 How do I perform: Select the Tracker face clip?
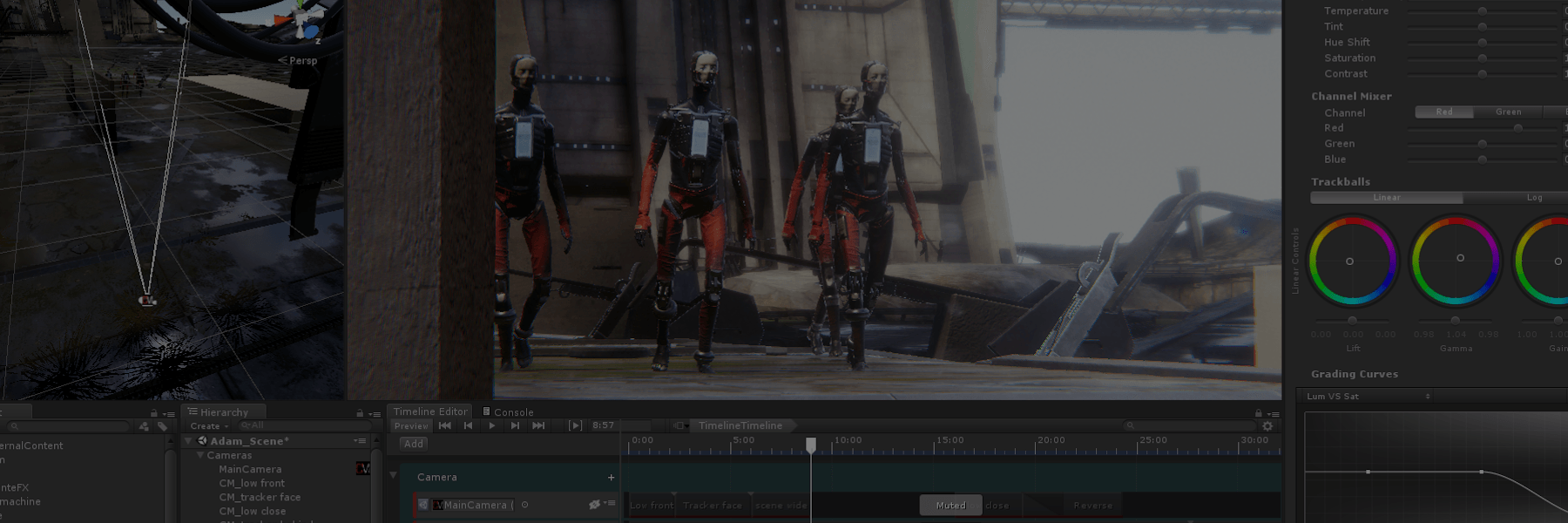click(x=713, y=506)
